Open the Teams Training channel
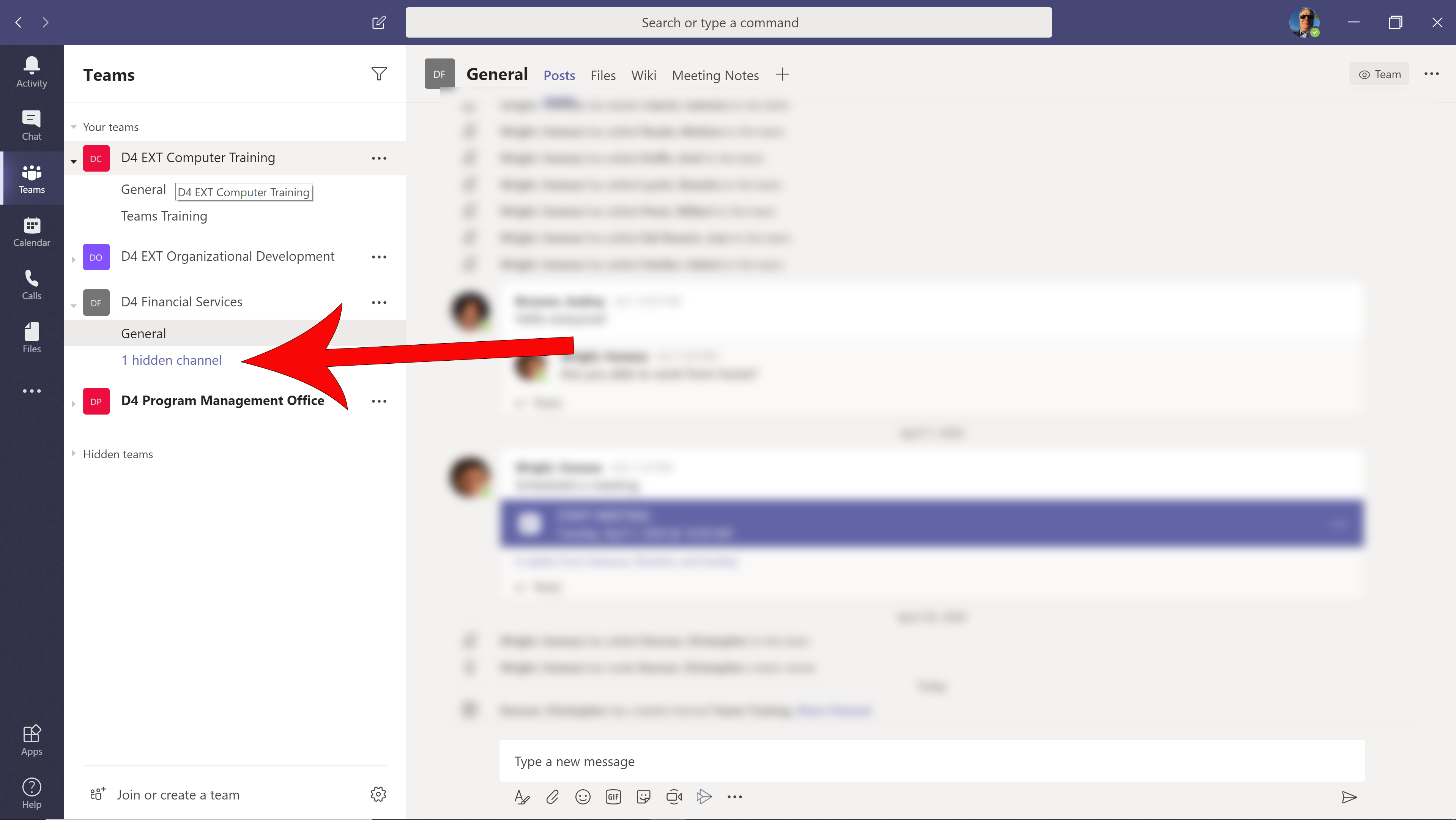Screen dimensions: 1456x820 tap(164, 216)
